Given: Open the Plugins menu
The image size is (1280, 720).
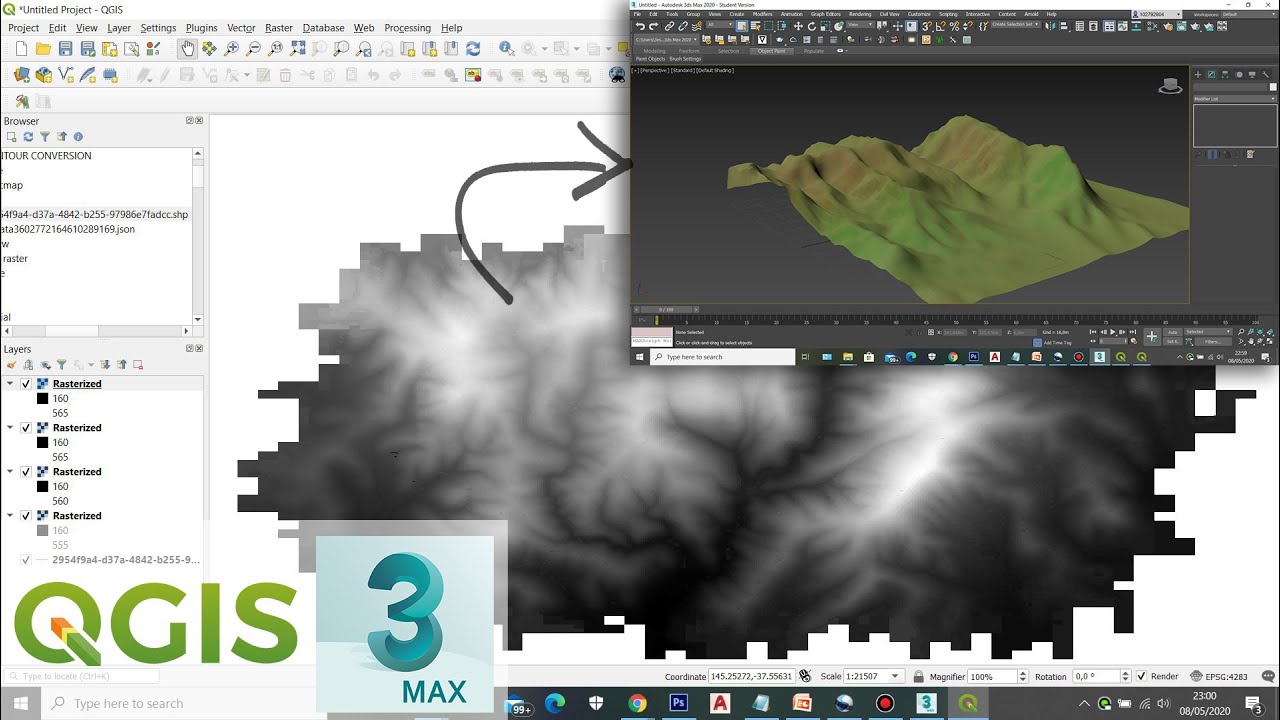Looking at the screenshot, I should [x=202, y=28].
